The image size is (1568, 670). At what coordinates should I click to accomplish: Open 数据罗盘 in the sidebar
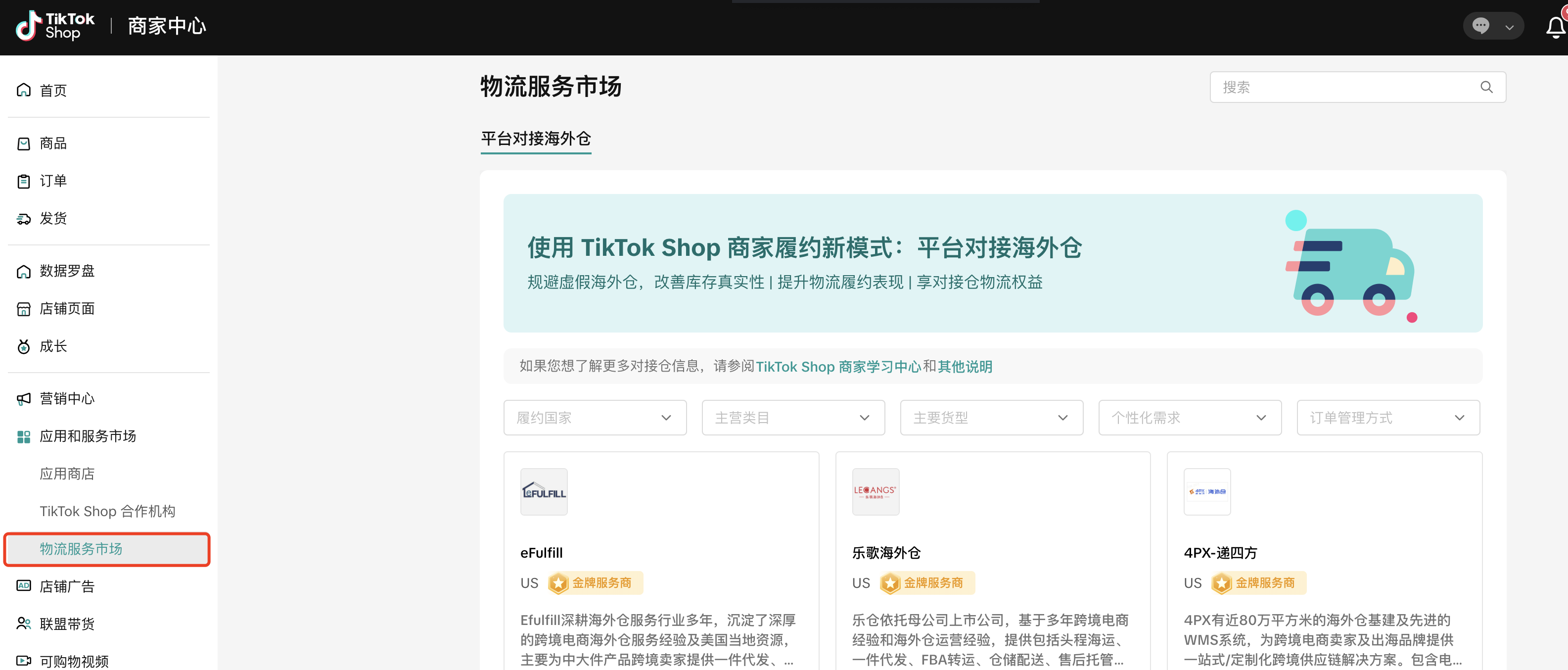[x=67, y=271]
